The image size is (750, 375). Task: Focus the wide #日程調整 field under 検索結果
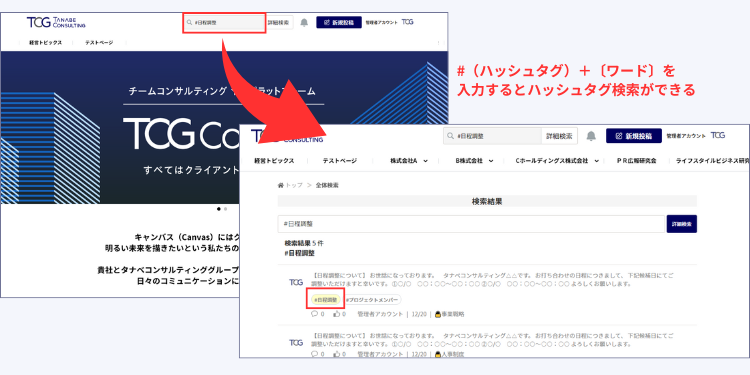click(472, 224)
